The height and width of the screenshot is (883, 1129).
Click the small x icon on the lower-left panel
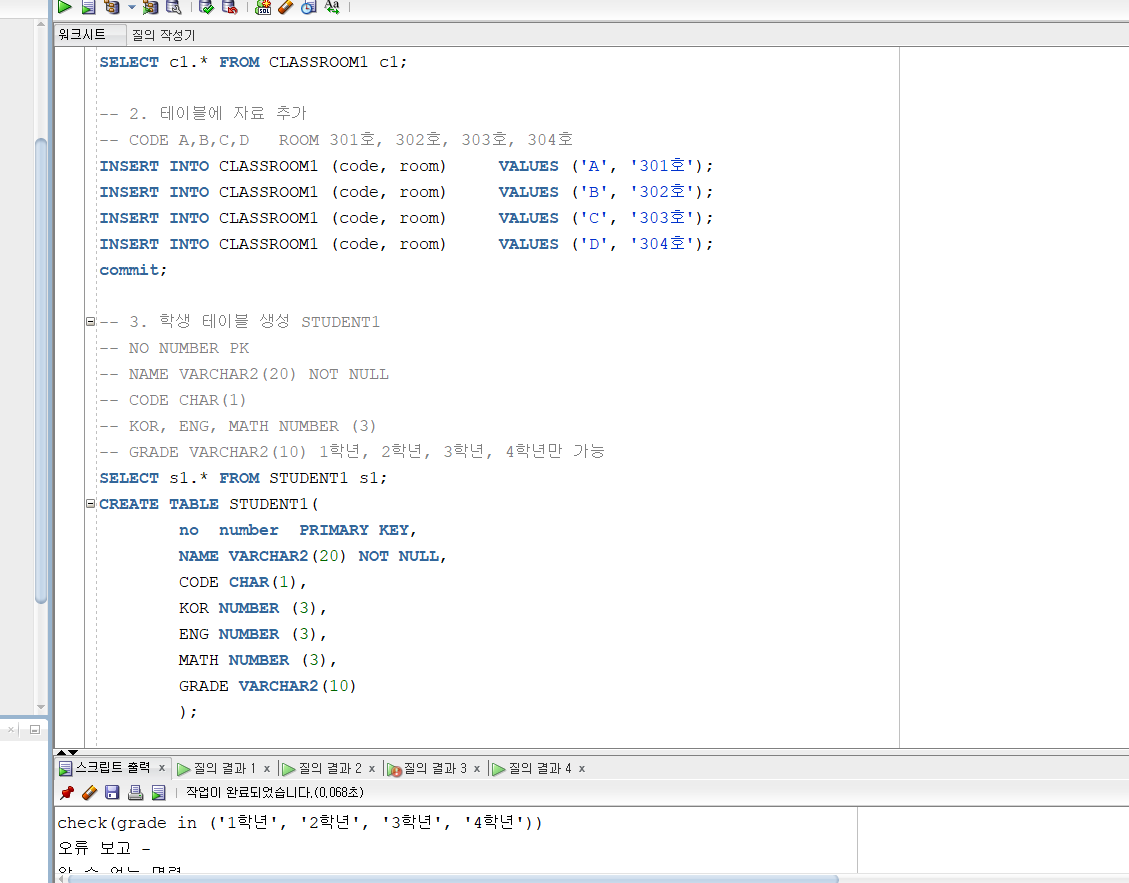point(11,730)
